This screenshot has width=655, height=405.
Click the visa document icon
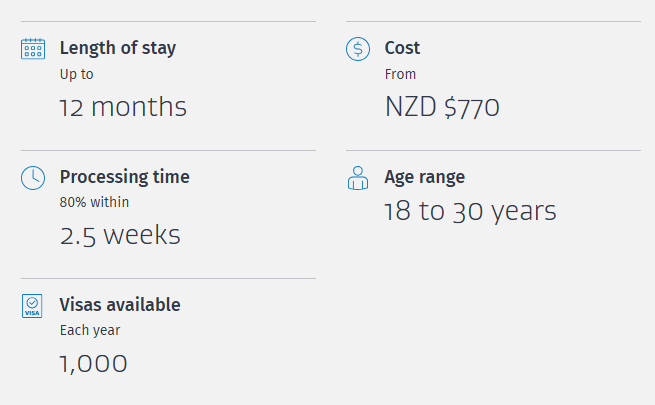coord(32,306)
